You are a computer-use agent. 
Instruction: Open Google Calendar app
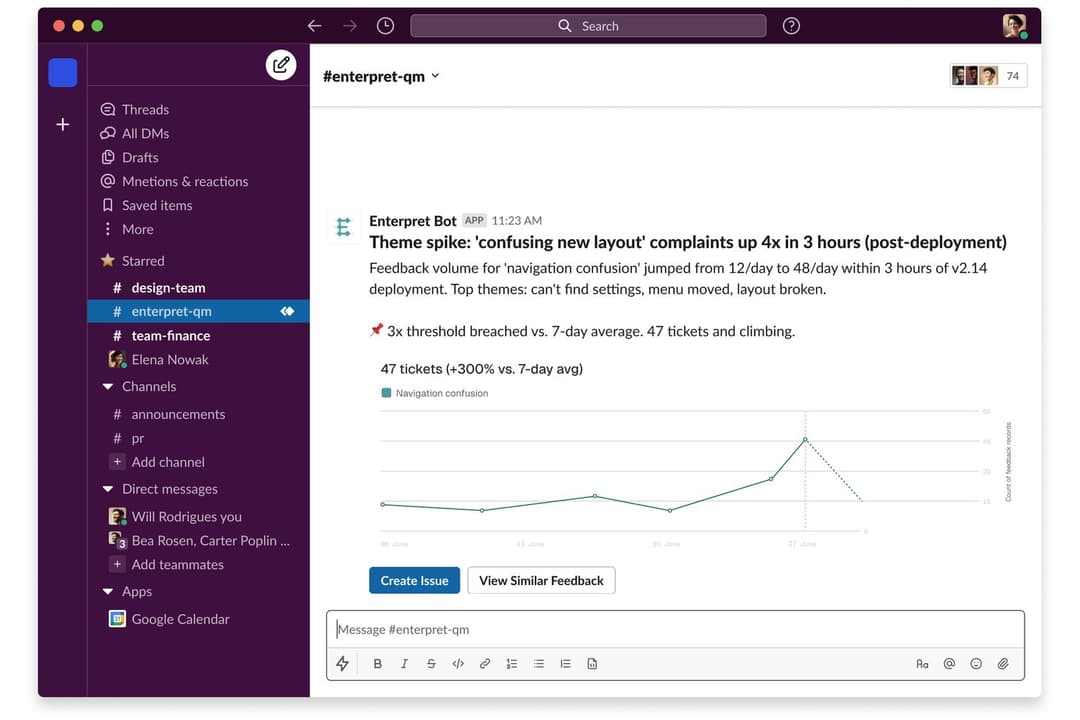pos(169,619)
